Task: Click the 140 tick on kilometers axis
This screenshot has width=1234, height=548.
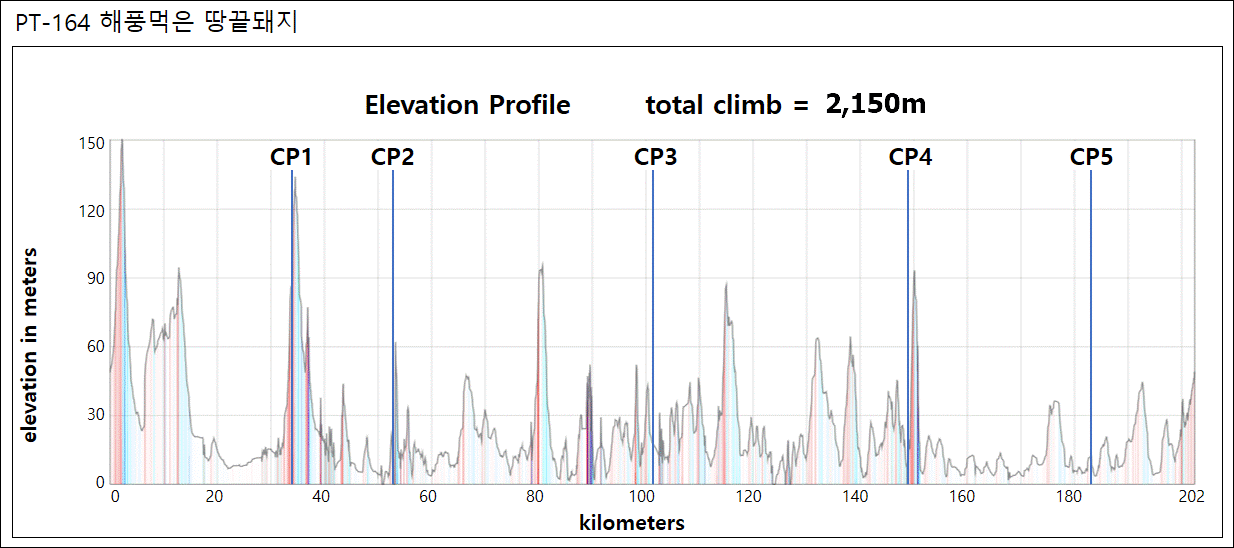Action: pyautogui.click(x=855, y=496)
